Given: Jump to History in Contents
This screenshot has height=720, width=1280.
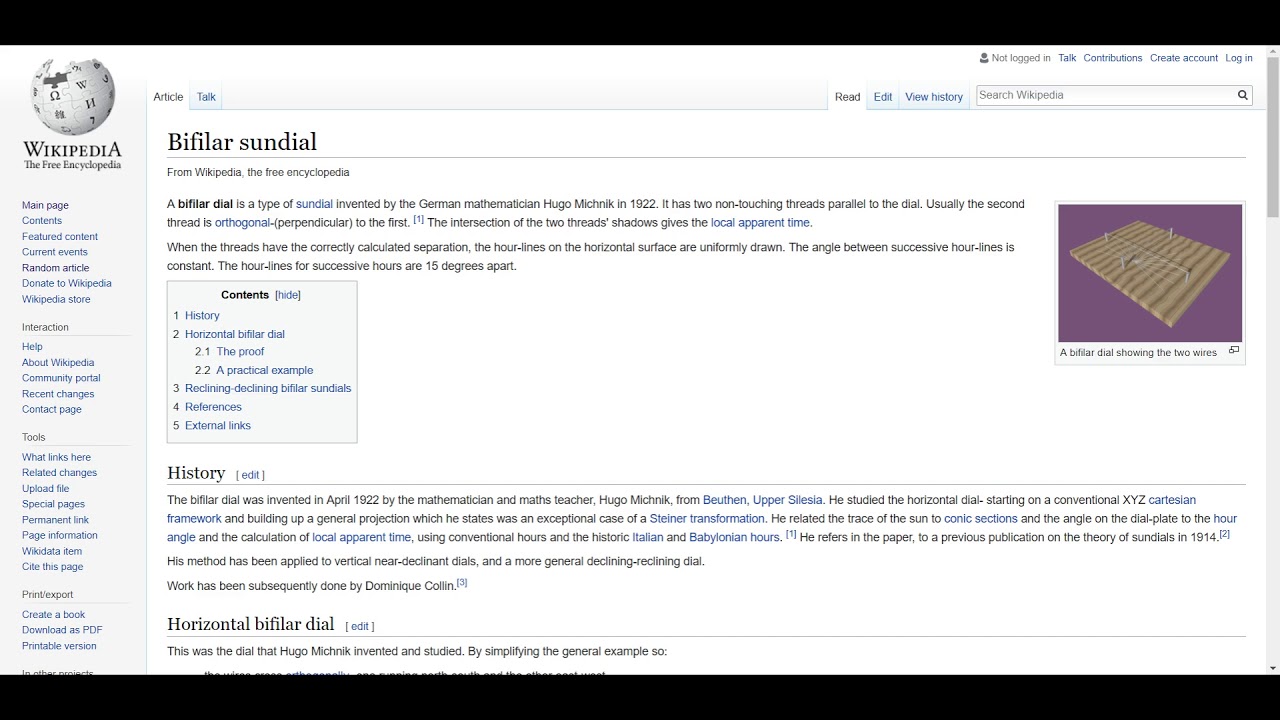Looking at the screenshot, I should (202, 315).
